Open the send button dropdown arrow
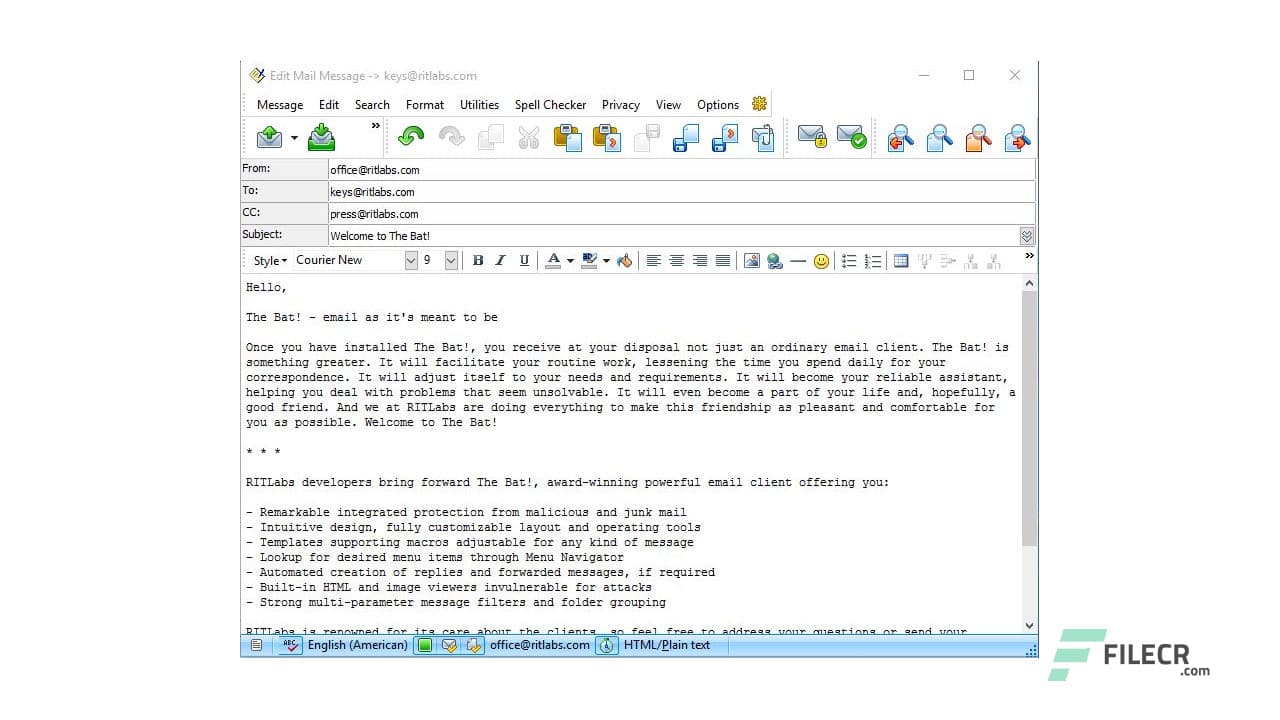The width and height of the screenshot is (1280, 720). click(x=294, y=138)
